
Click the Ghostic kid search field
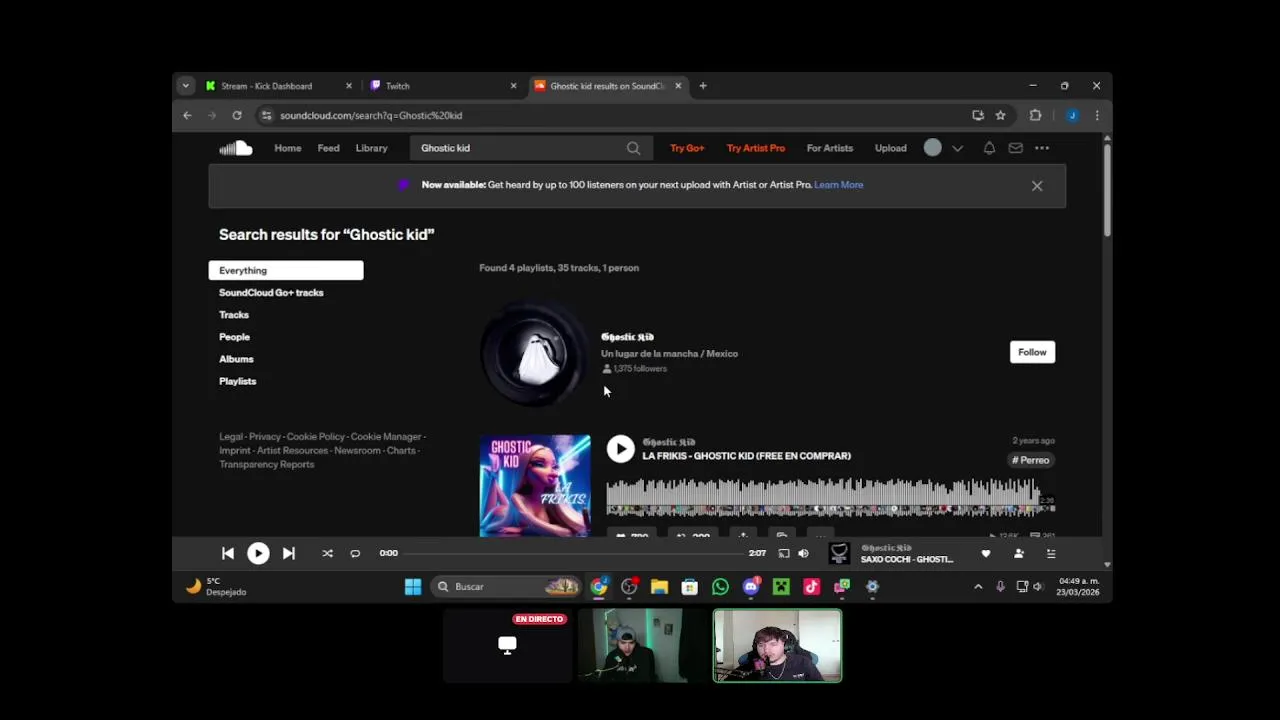531,148
